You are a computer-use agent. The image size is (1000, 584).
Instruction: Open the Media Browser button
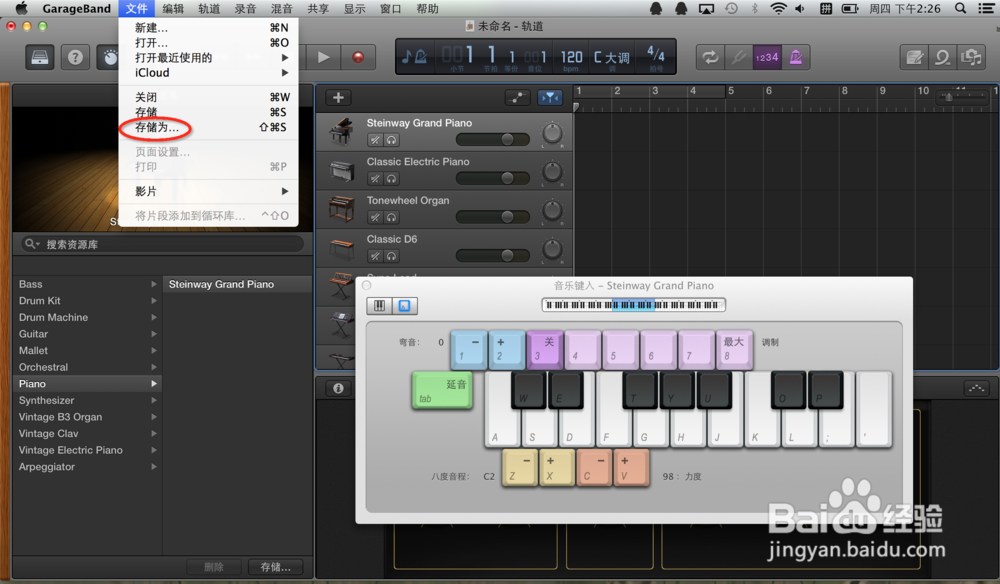971,57
